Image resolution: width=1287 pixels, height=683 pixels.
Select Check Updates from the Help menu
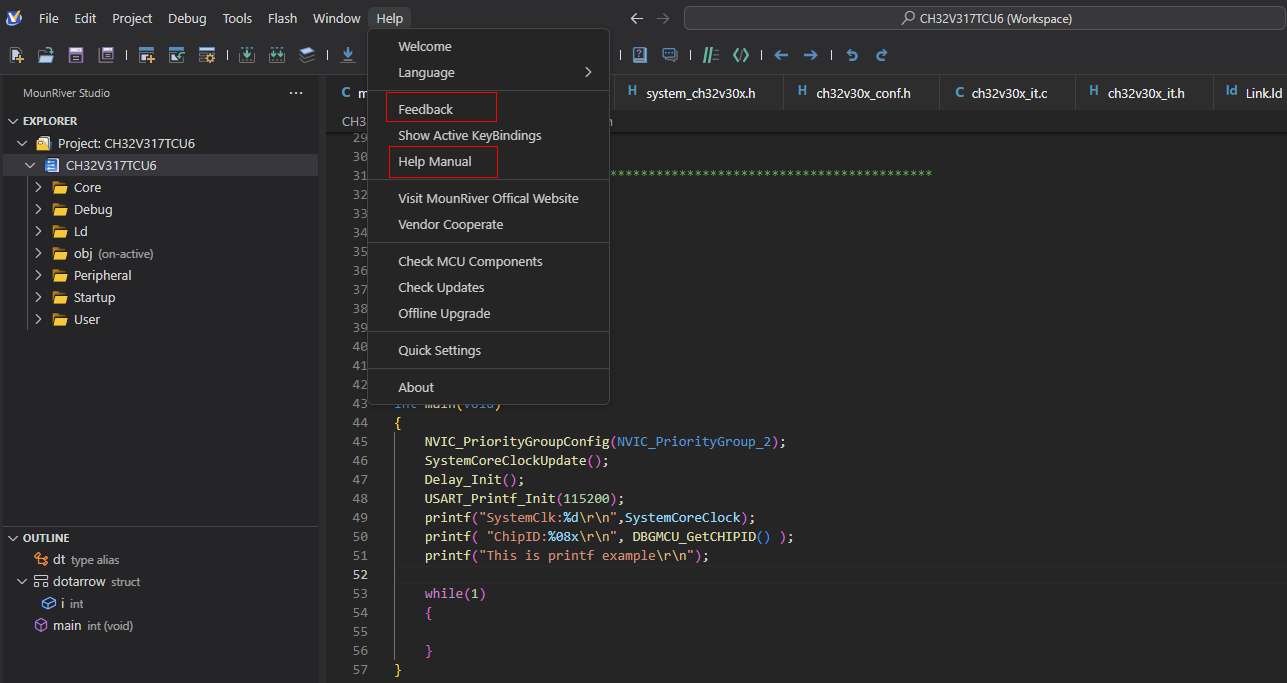pyautogui.click(x=441, y=287)
